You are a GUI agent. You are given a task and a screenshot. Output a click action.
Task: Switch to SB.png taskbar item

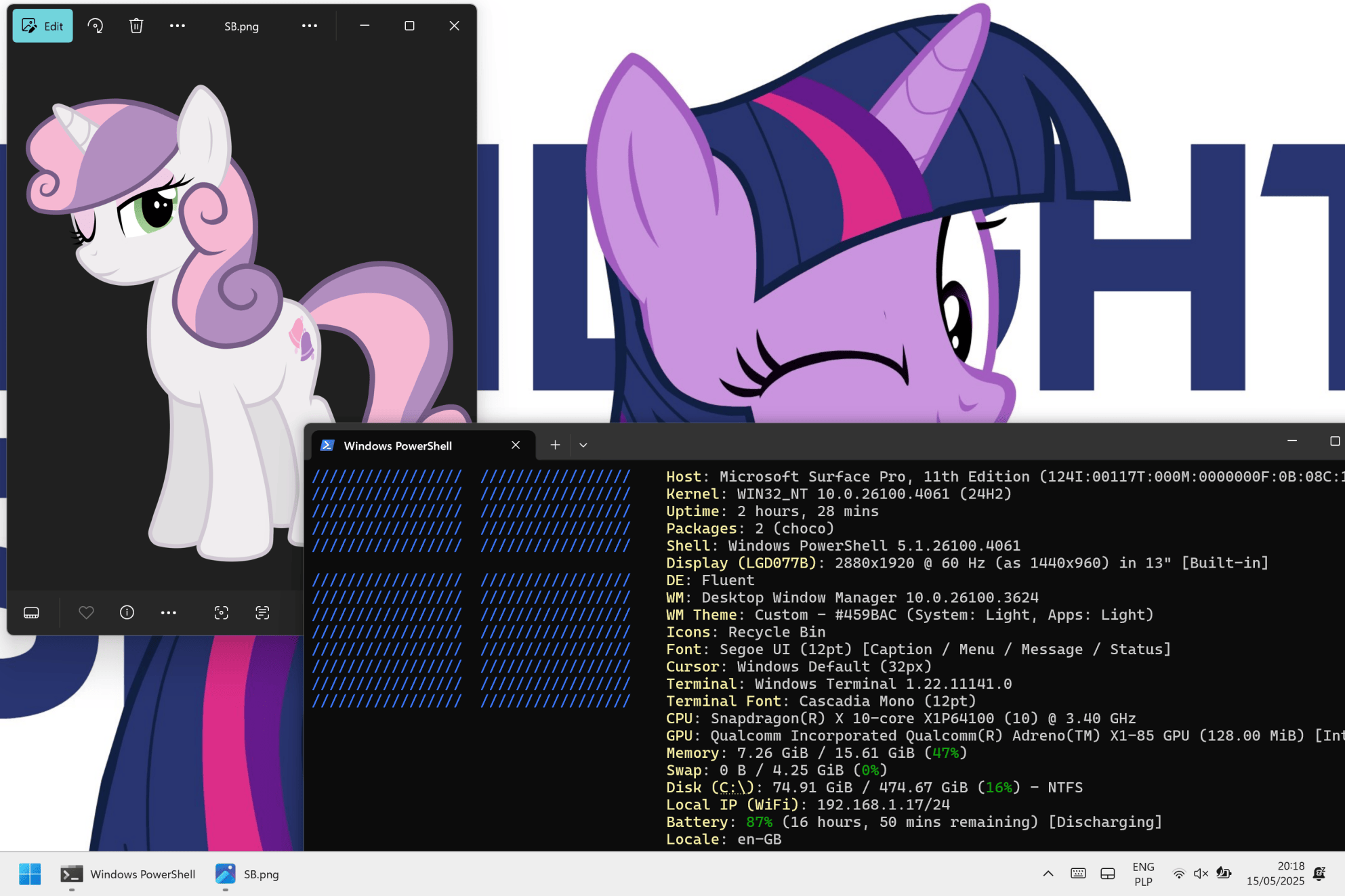click(x=248, y=874)
